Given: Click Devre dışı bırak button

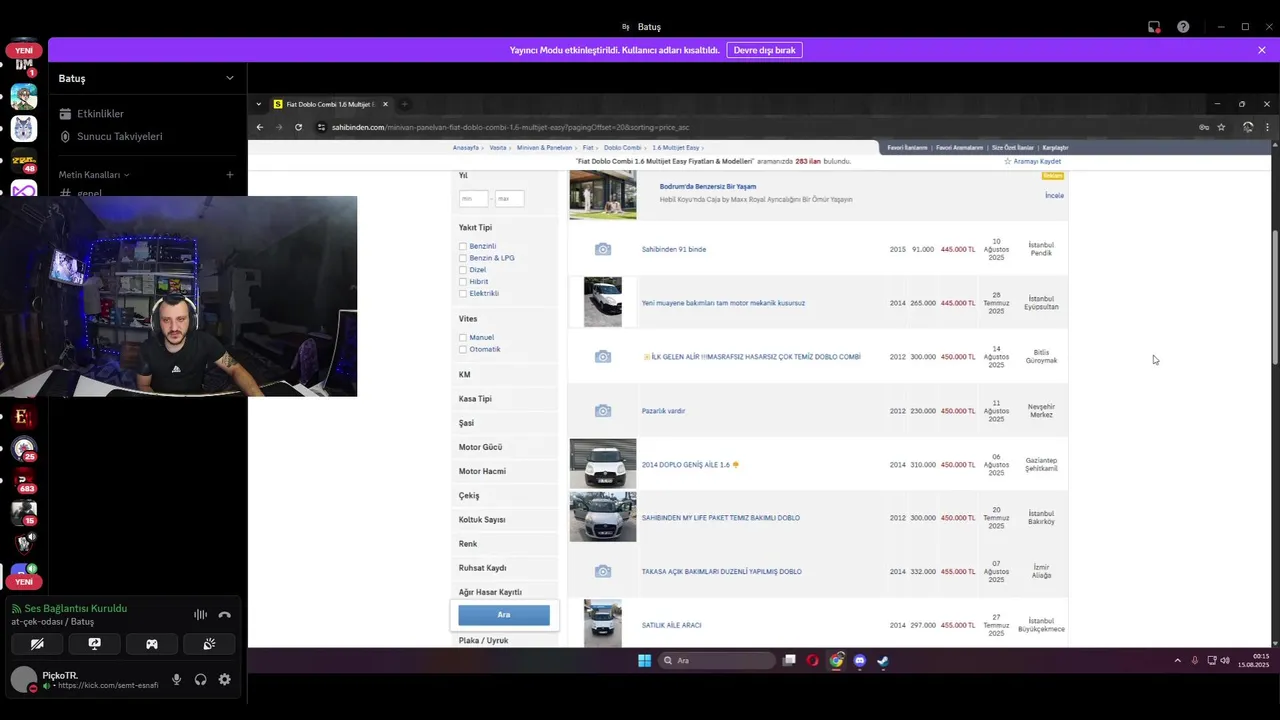Looking at the screenshot, I should [x=764, y=50].
